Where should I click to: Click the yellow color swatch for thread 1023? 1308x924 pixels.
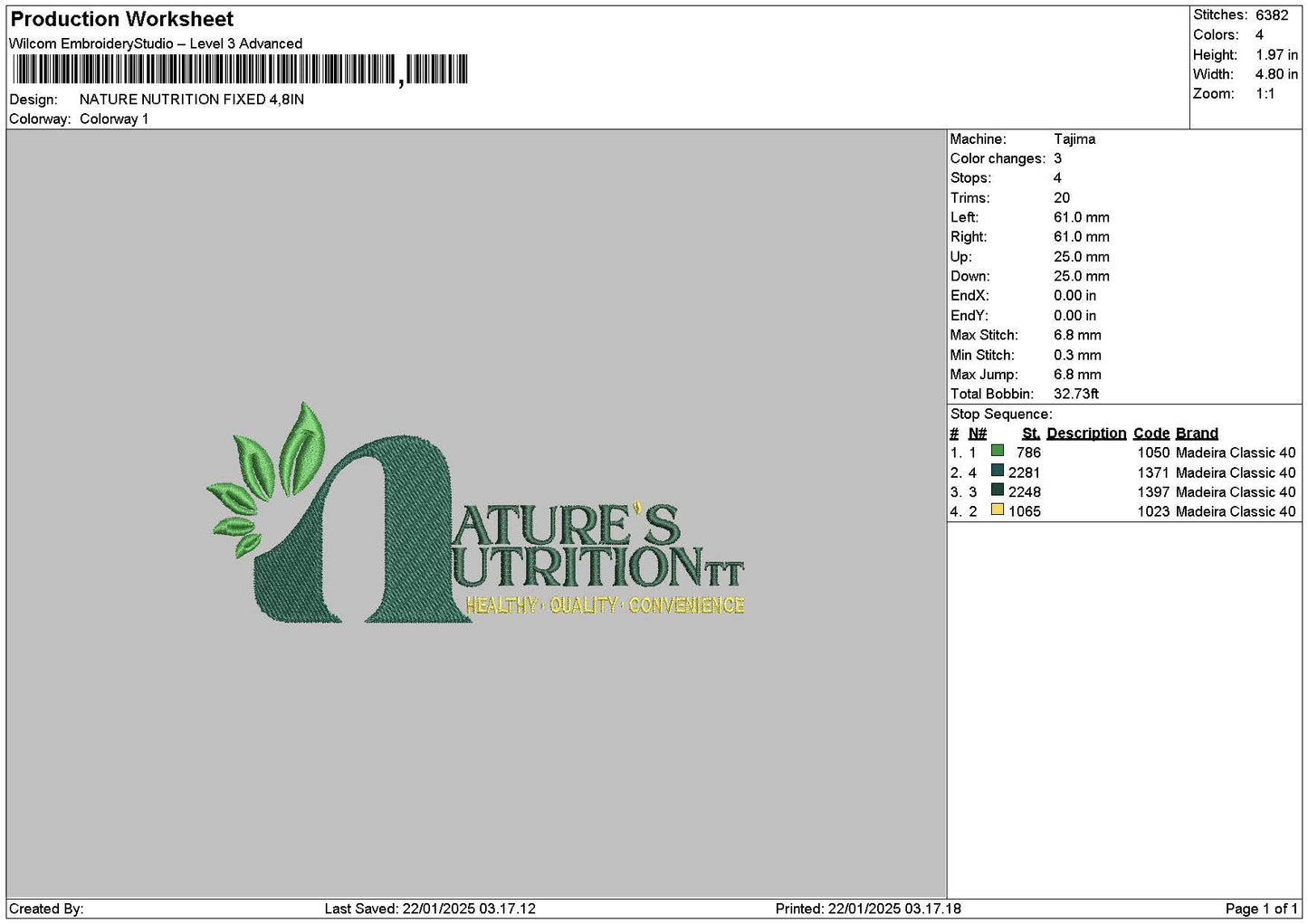[998, 510]
